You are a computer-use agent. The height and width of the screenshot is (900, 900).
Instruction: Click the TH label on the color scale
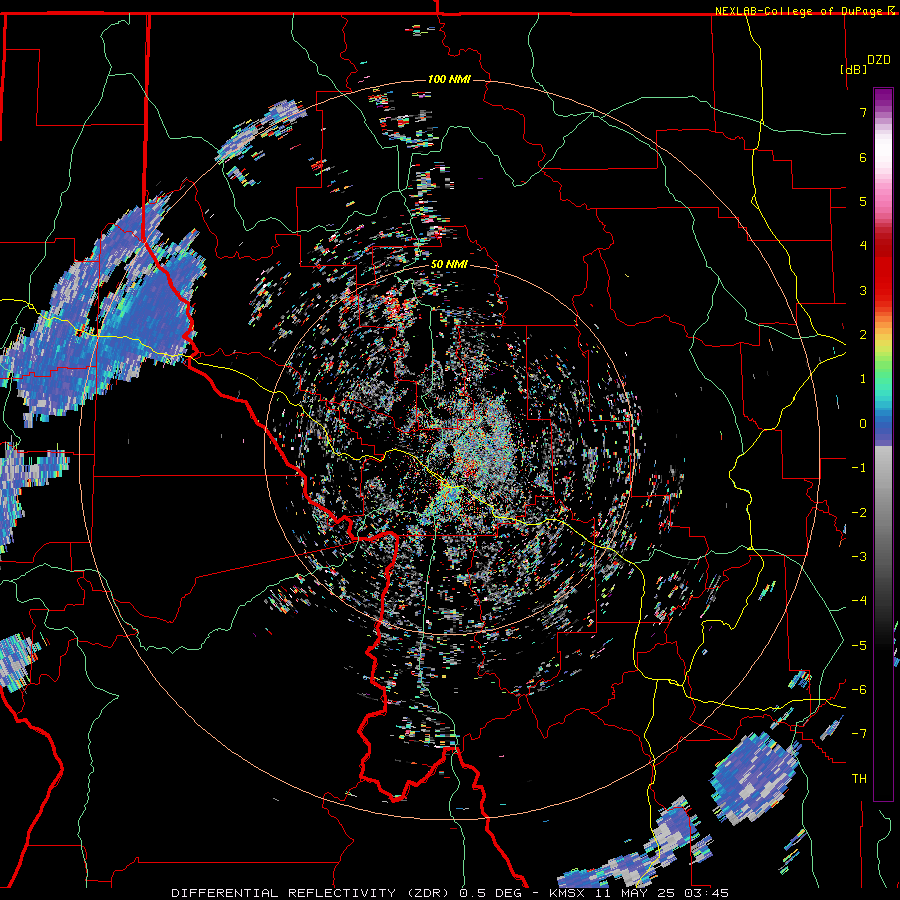(859, 779)
